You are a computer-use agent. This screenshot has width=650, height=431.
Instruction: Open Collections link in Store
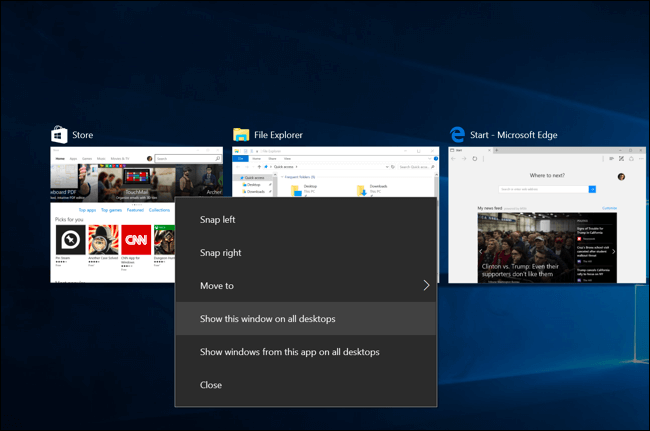160,210
